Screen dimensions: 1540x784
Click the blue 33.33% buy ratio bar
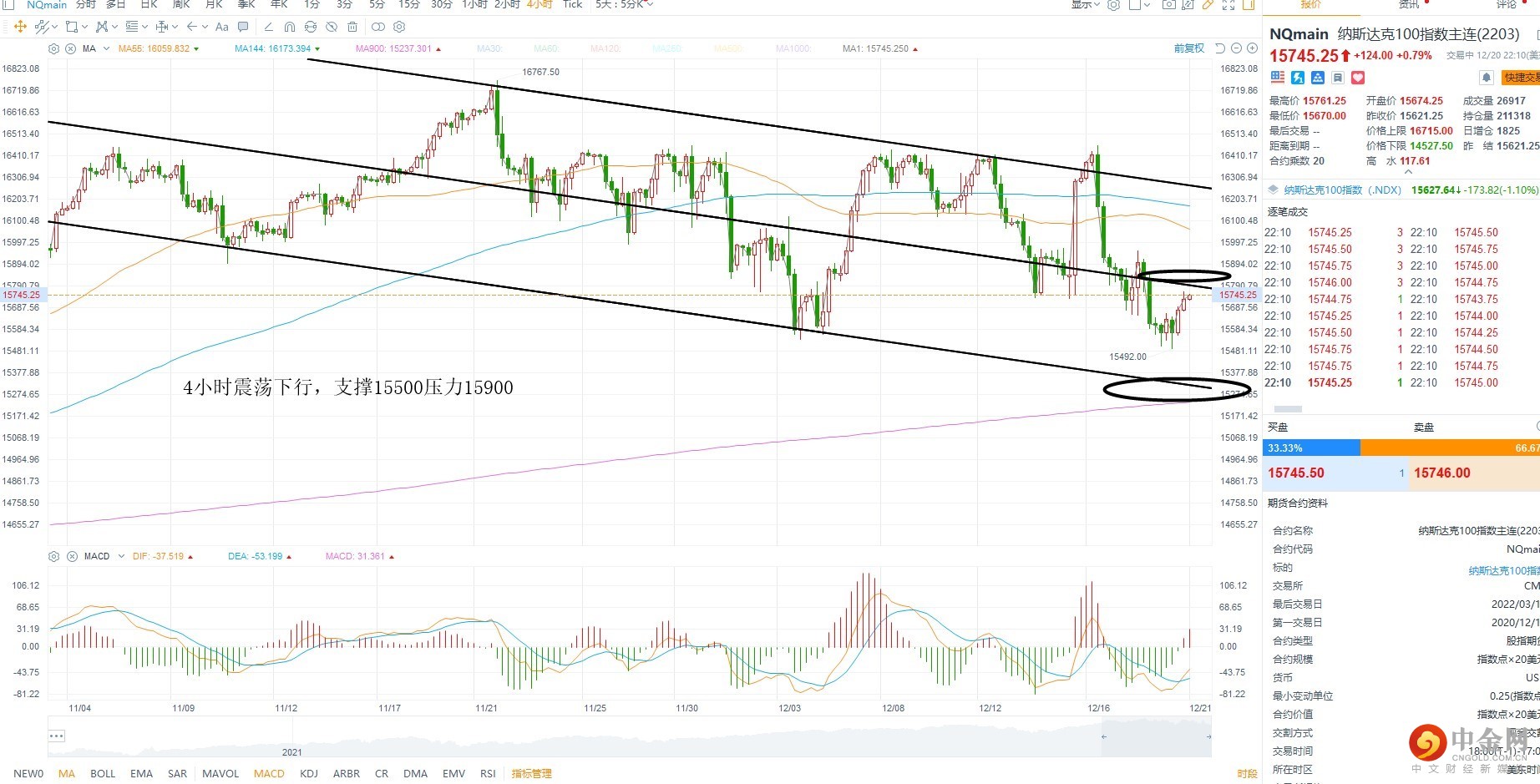coord(1312,448)
